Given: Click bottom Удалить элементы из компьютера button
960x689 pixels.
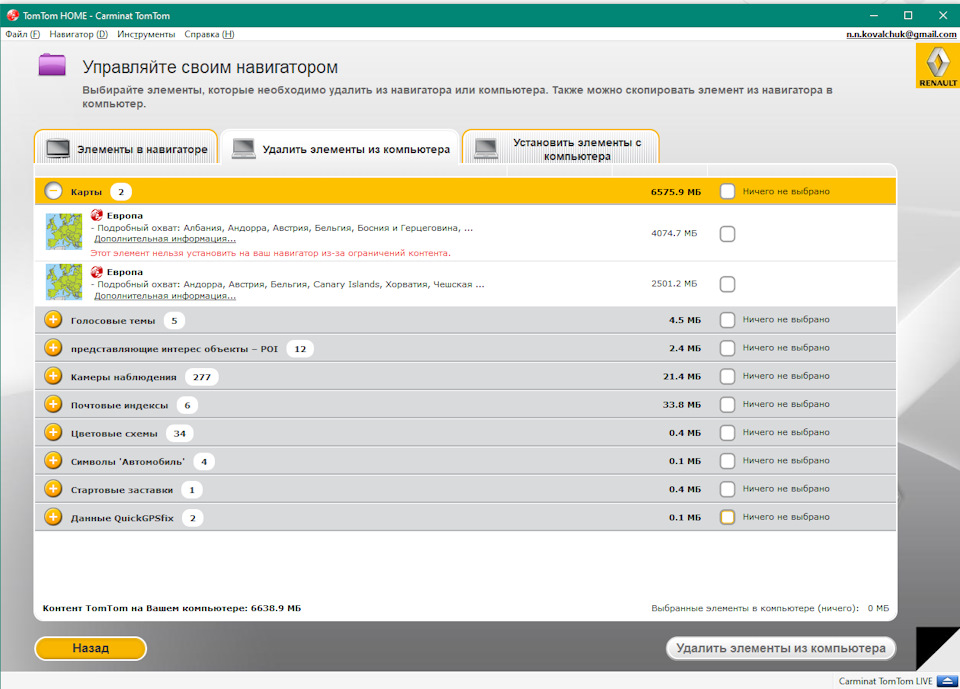Looking at the screenshot, I should click(x=781, y=648).
